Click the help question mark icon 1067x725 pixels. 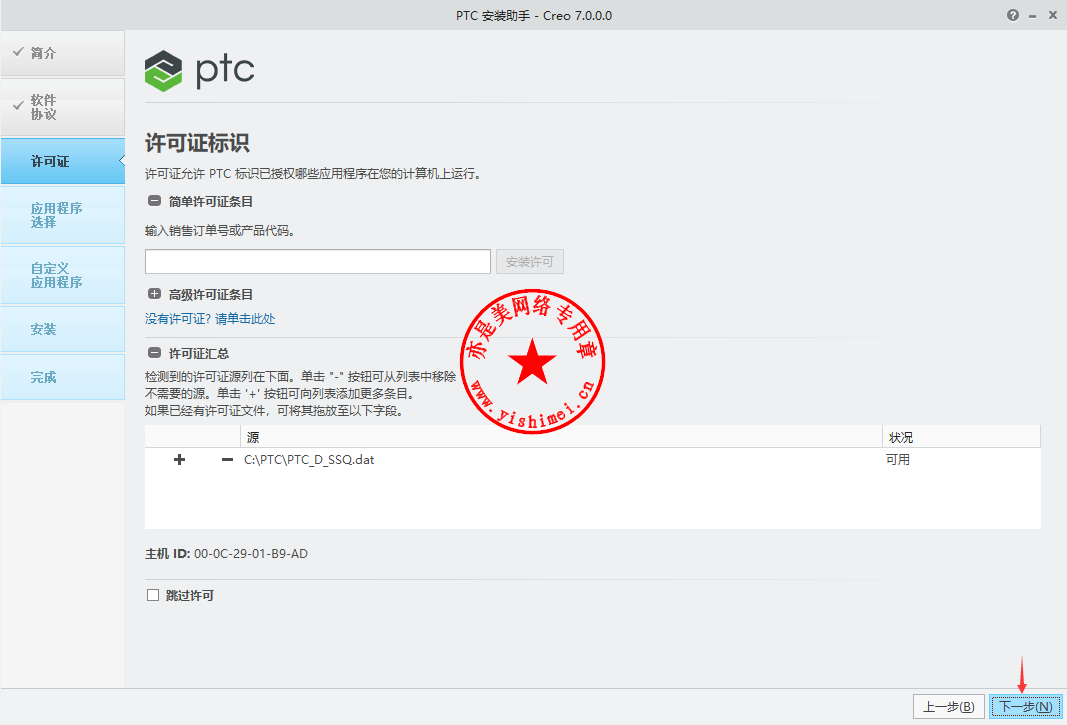1013,15
